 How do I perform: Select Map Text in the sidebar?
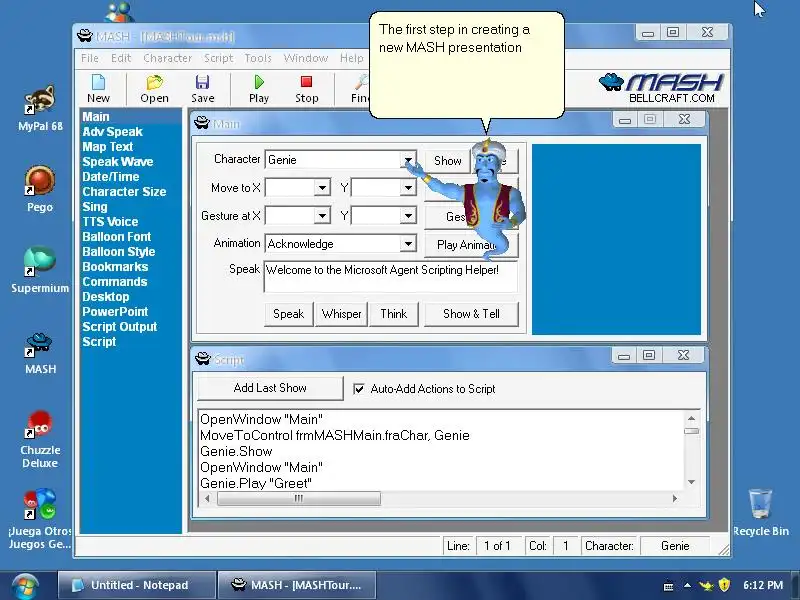point(108,147)
